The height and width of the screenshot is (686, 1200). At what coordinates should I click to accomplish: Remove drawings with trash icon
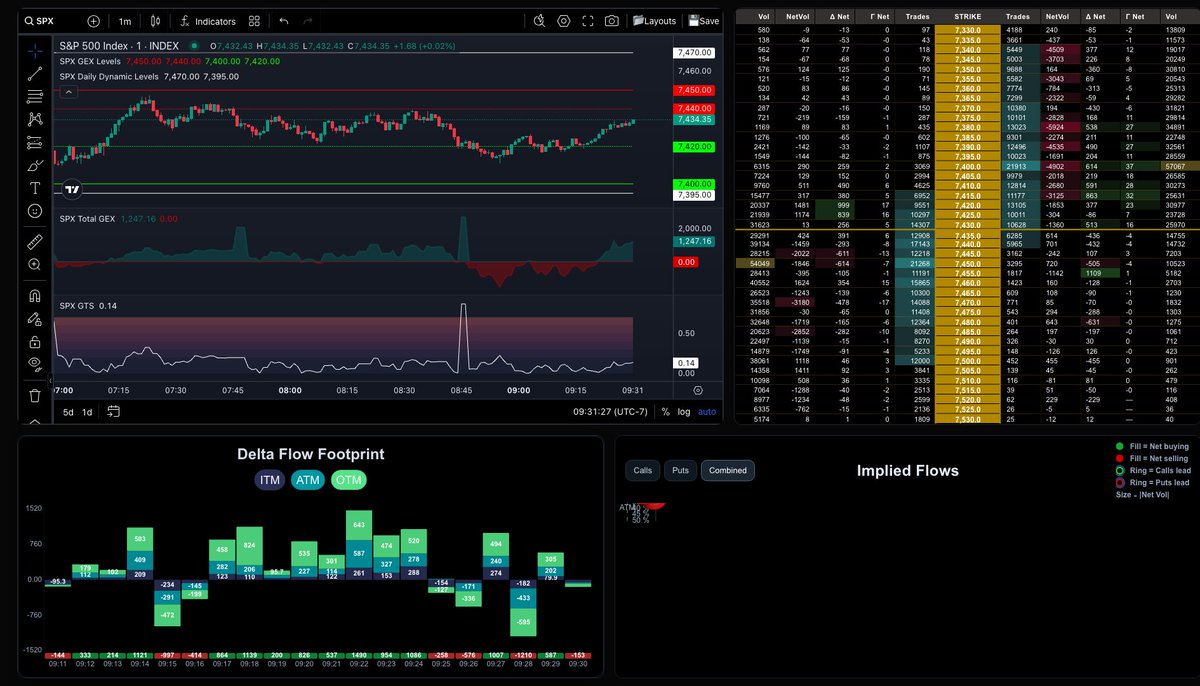[x=35, y=395]
